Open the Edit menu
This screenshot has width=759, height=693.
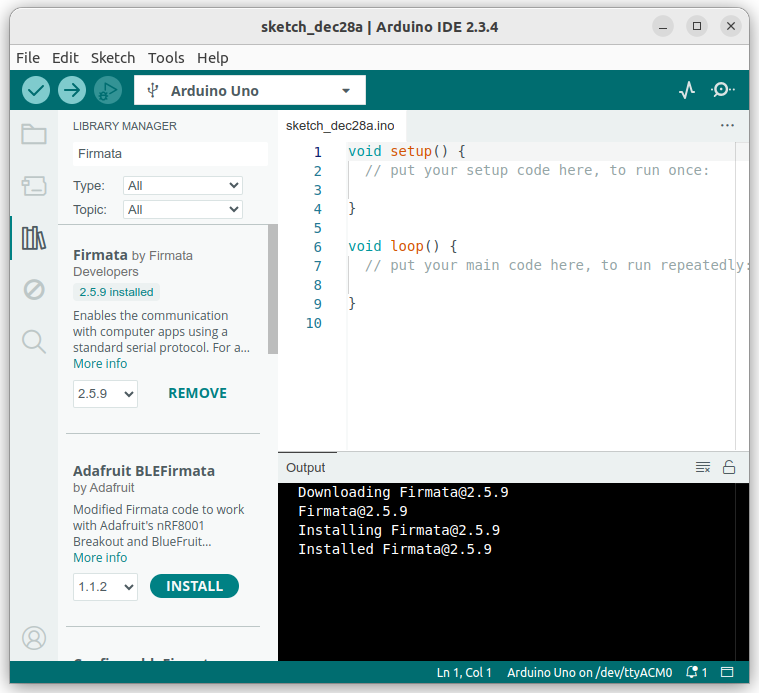coord(65,58)
